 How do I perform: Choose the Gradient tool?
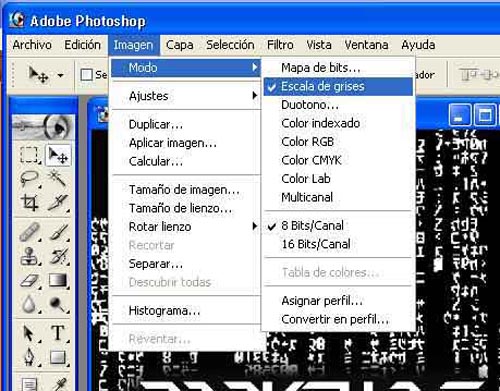57,280
